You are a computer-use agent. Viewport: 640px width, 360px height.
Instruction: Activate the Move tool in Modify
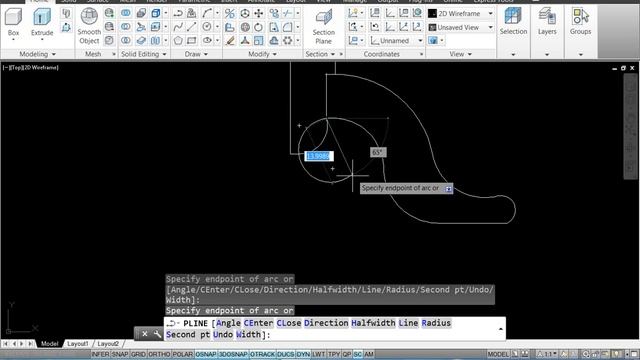pos(259,13)
